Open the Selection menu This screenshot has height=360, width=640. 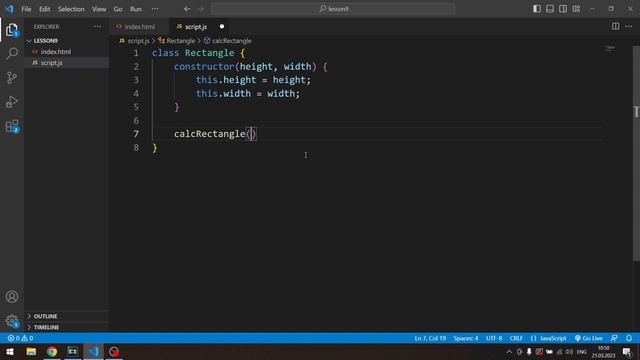[71, 9]
